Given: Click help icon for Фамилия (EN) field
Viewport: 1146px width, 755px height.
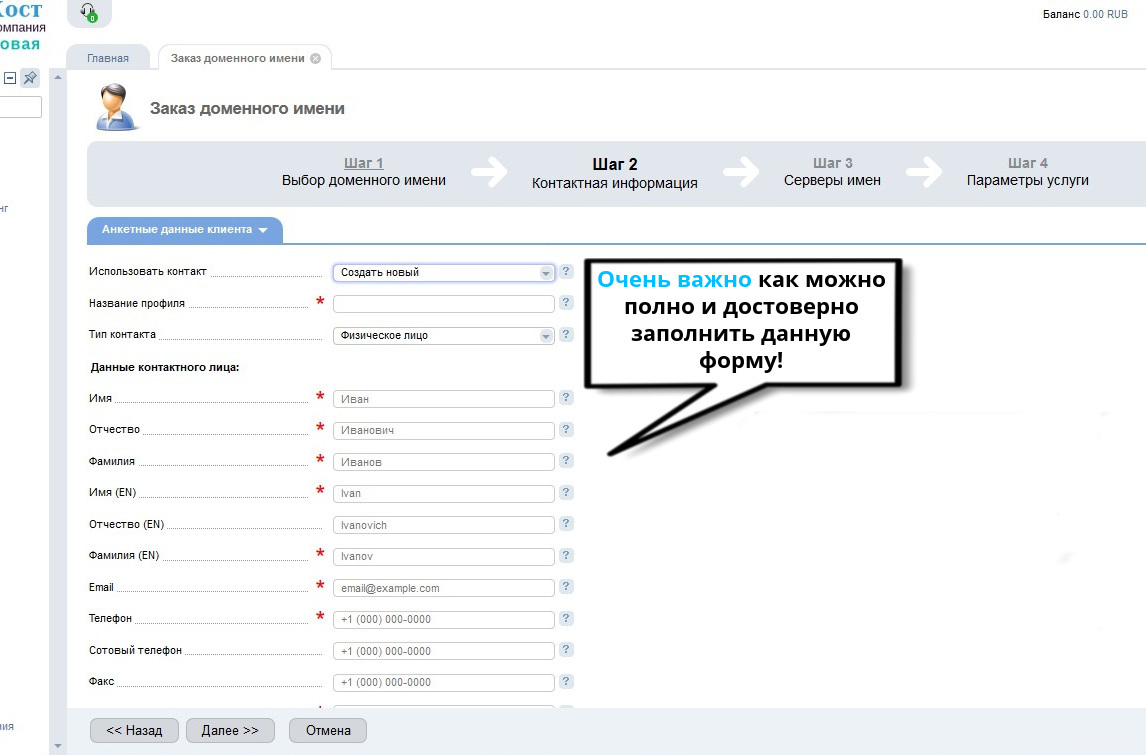Looking at the screenshot, I should 566,555.
